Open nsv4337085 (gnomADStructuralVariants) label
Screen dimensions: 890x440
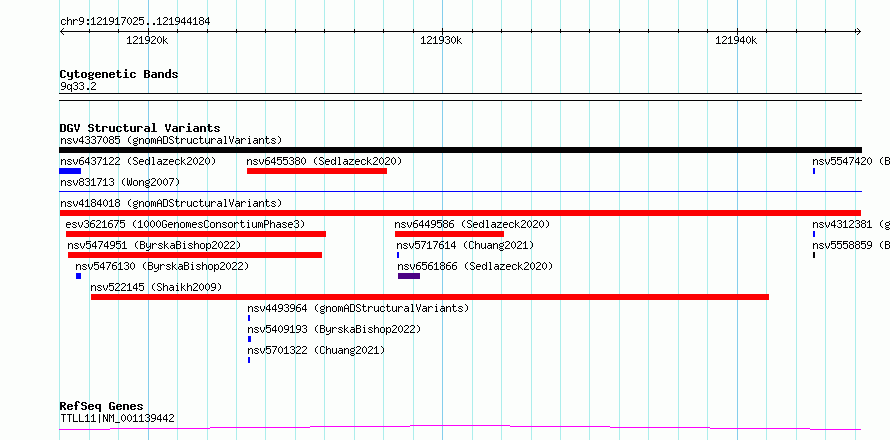tap(171, 140)
